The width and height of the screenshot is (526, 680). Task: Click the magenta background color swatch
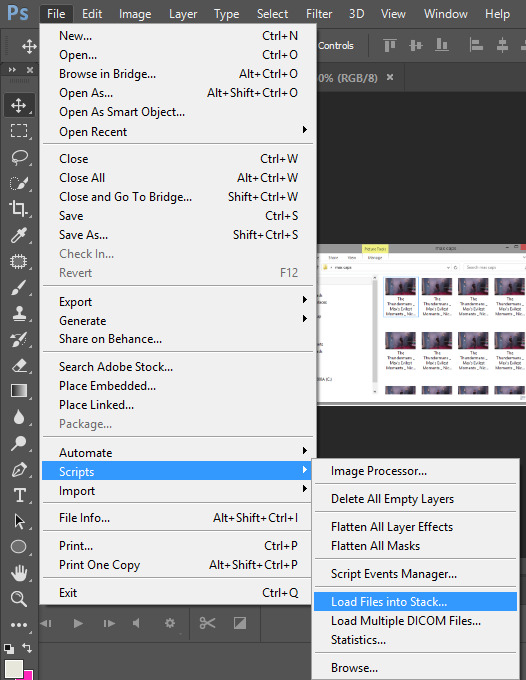coord(29,675)
